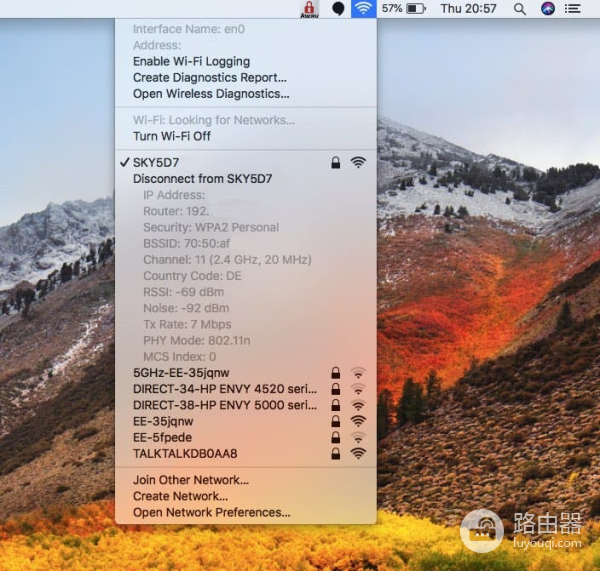Viewport: 600px width, 571px height.
Task: Open Spotlight search magnifier icon
Action: [519, 8]
